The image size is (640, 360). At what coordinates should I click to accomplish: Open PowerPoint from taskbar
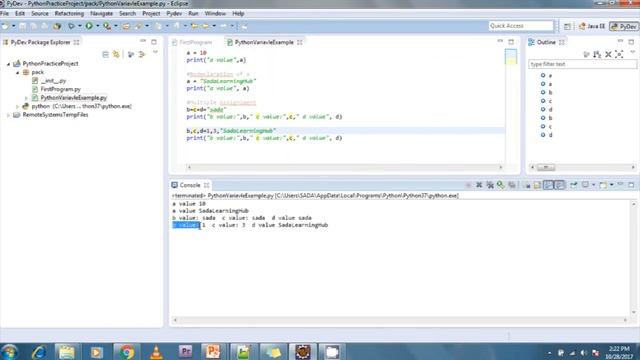[213, 352]
